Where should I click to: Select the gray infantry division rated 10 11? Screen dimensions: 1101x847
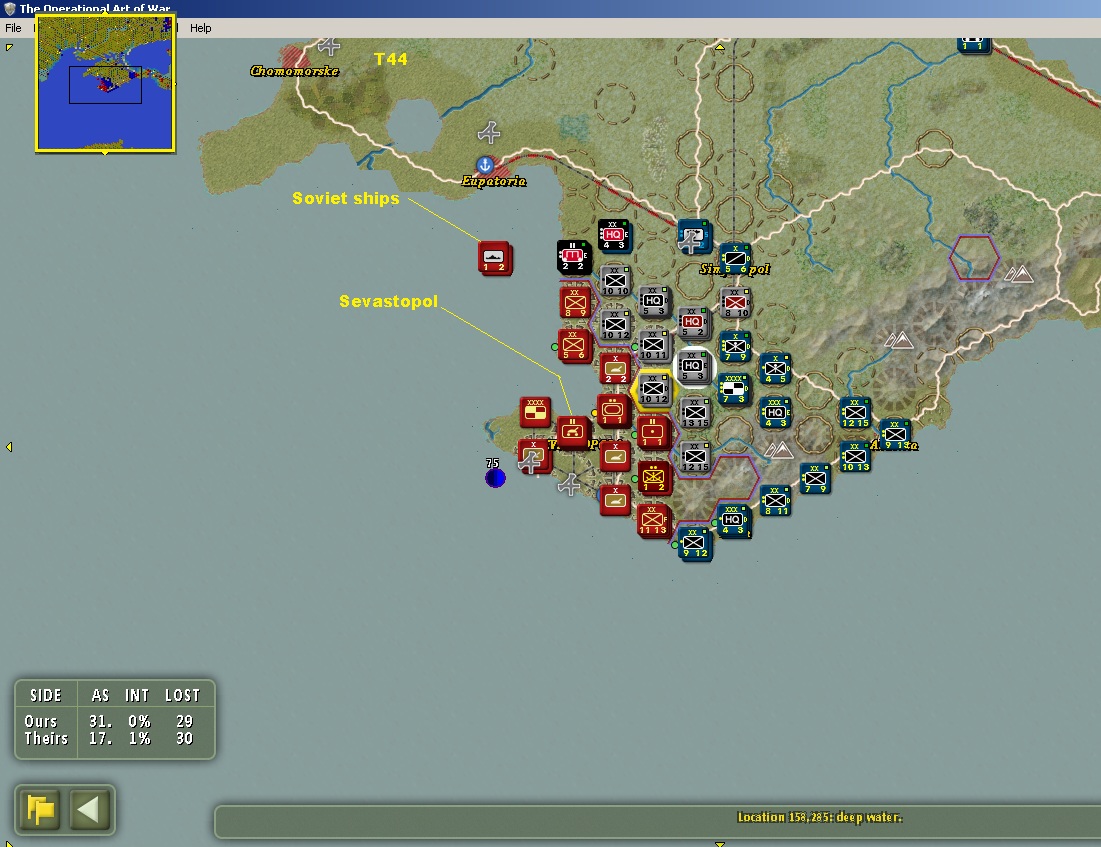tap(654, 345)
